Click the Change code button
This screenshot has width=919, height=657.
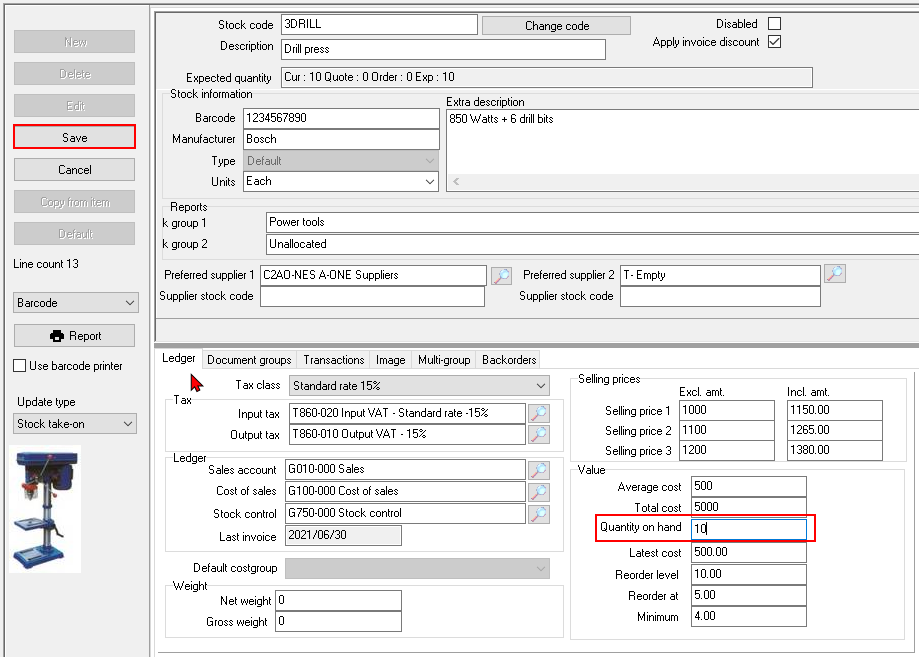point(556,25)
